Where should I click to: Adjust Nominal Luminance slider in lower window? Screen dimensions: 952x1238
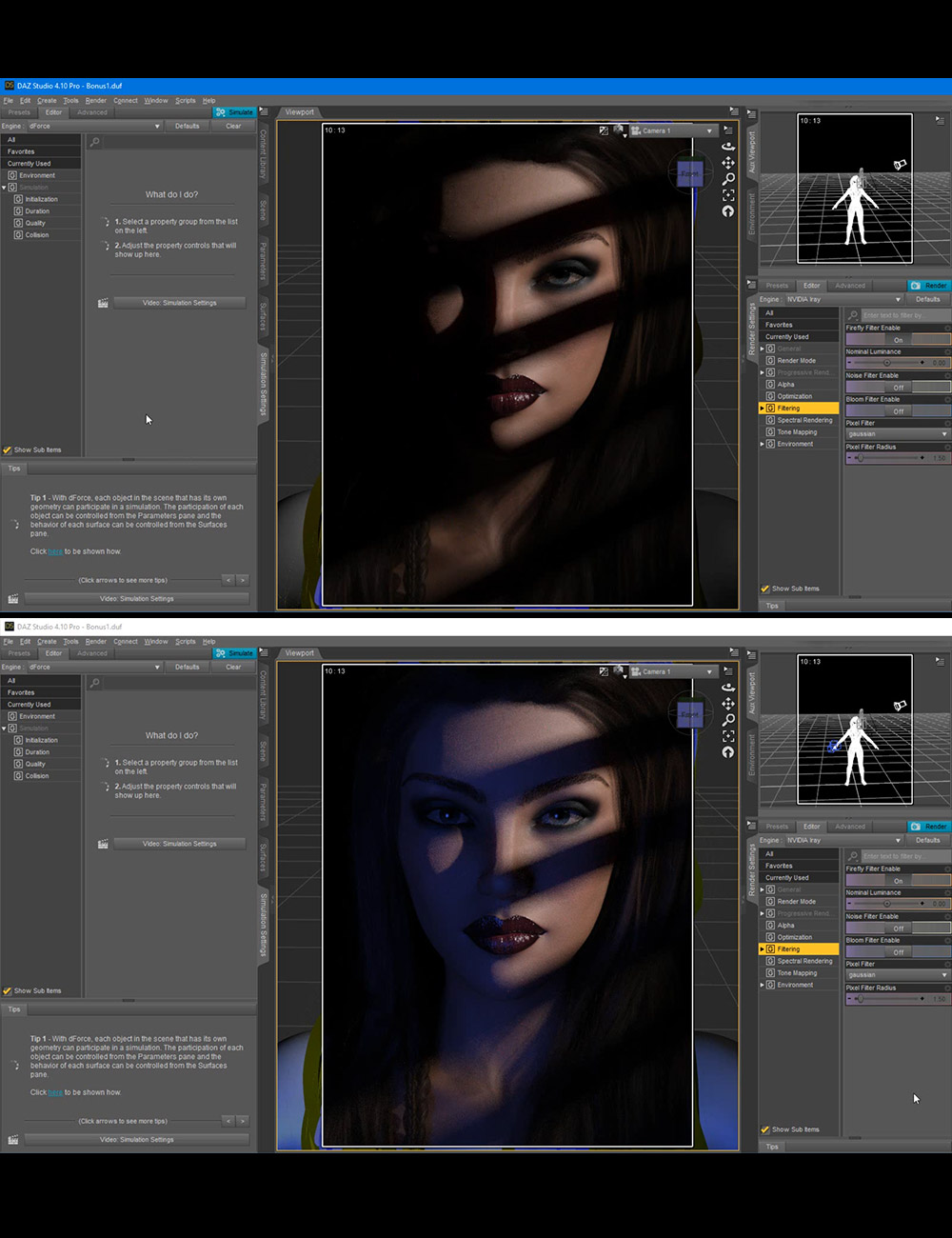coord(885,904)
